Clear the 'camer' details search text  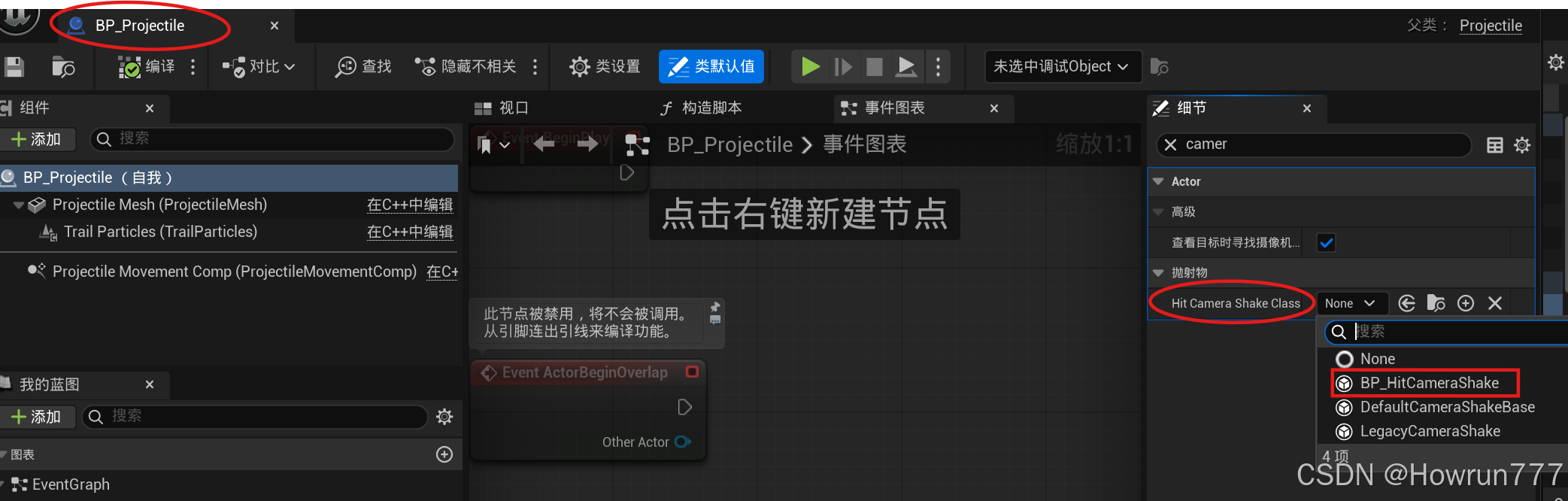click(1170, 144)
